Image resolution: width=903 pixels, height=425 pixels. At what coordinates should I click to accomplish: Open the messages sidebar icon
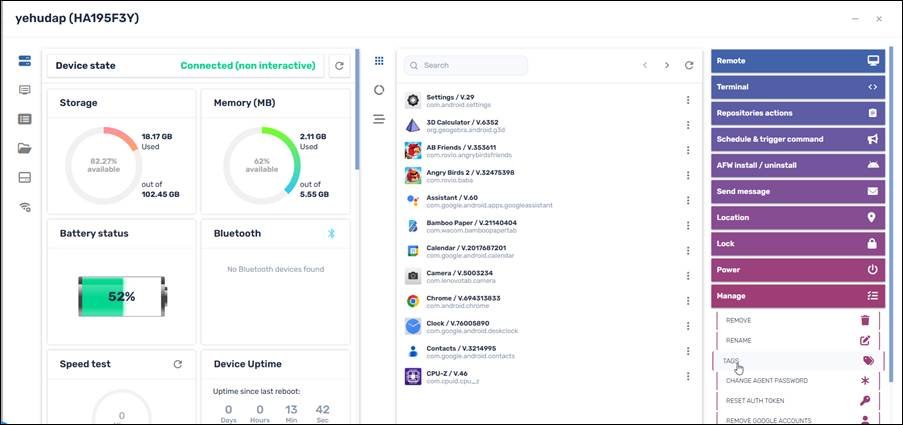pos(25,90)
